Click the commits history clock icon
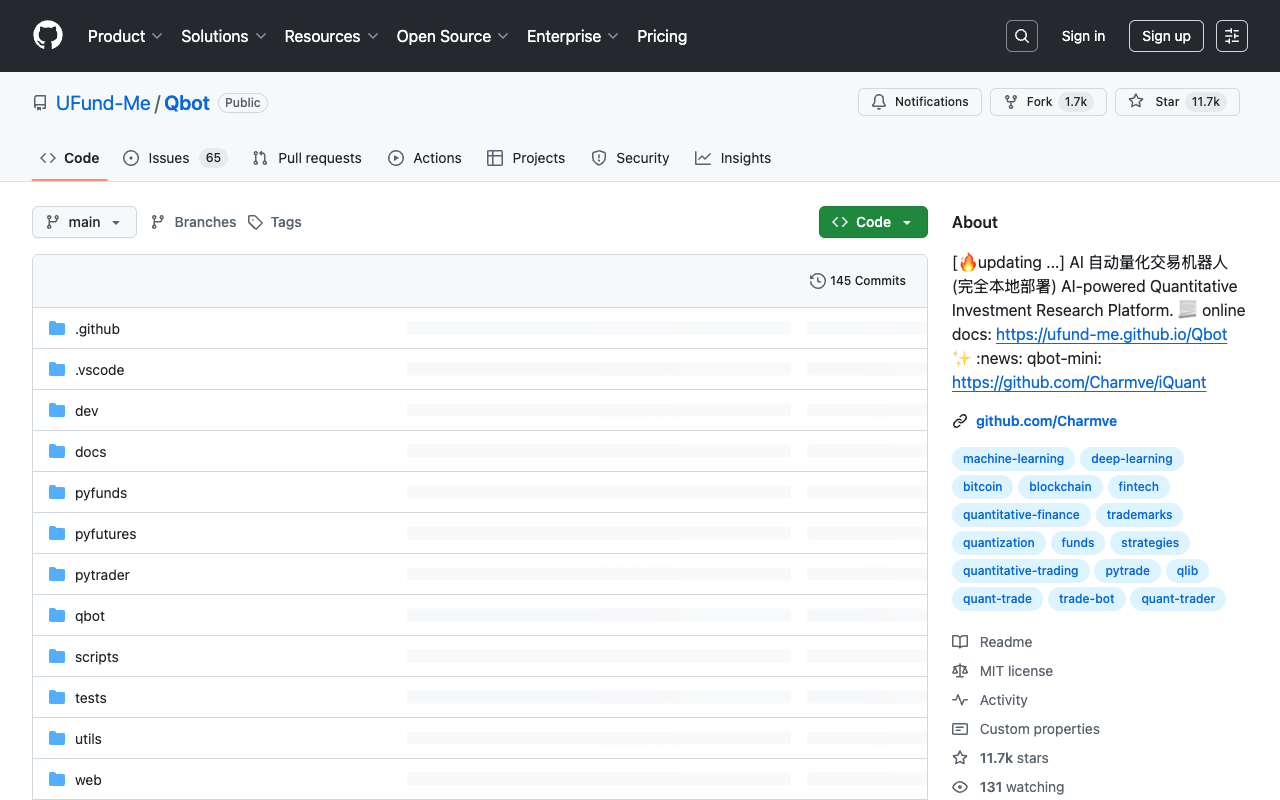The image size is (1280, 800). click(x=818, y=281)
